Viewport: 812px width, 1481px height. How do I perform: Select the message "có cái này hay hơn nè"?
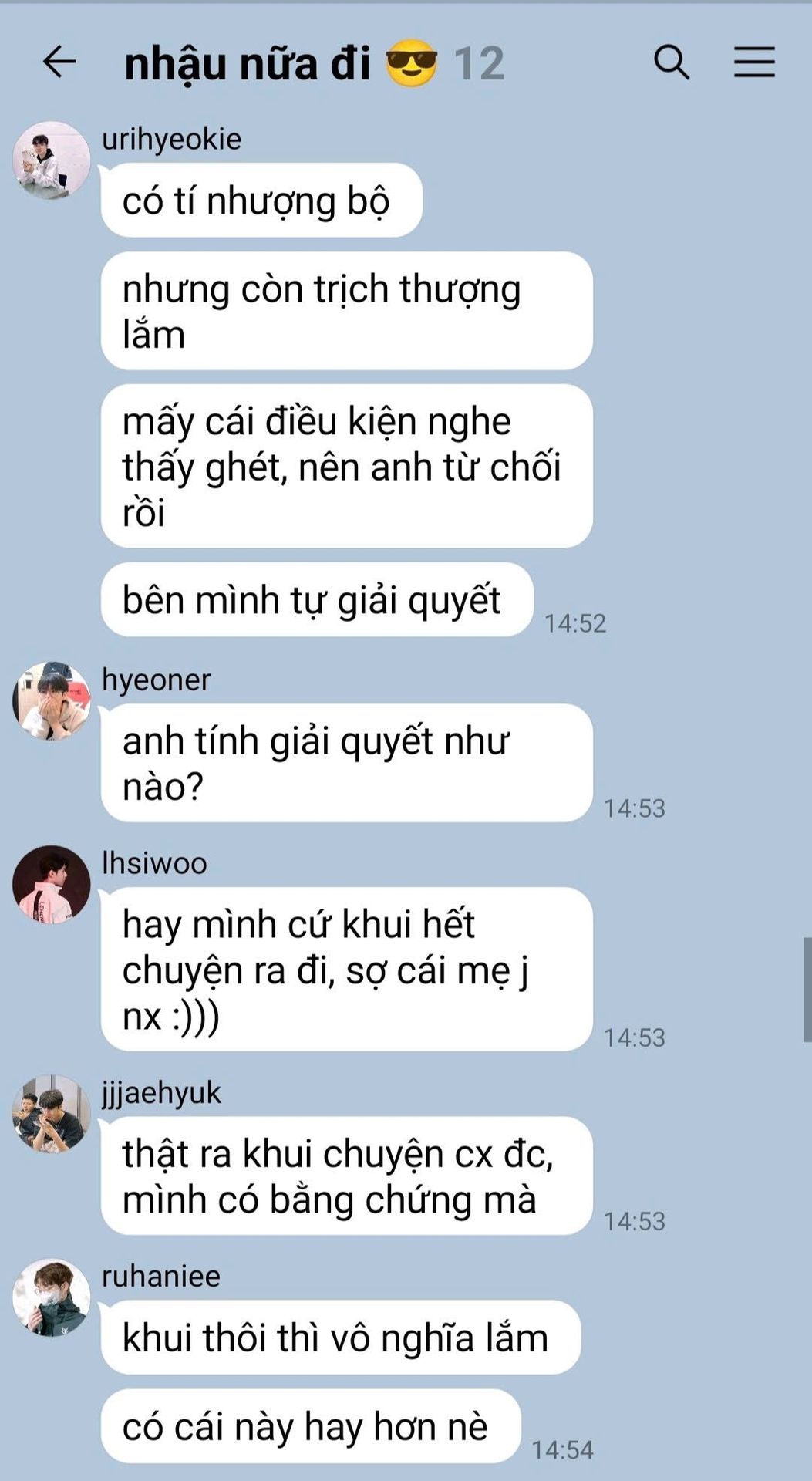click(311, 1426)
